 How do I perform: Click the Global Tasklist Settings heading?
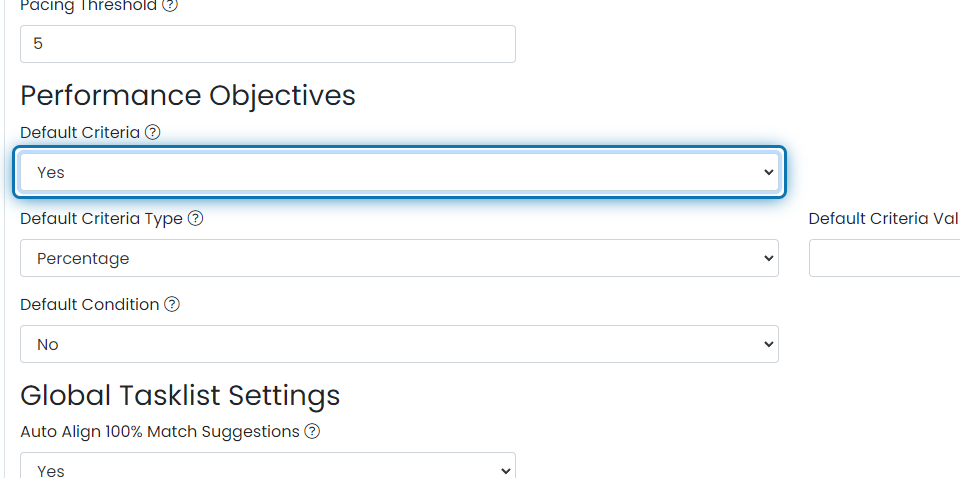(180, 395)
